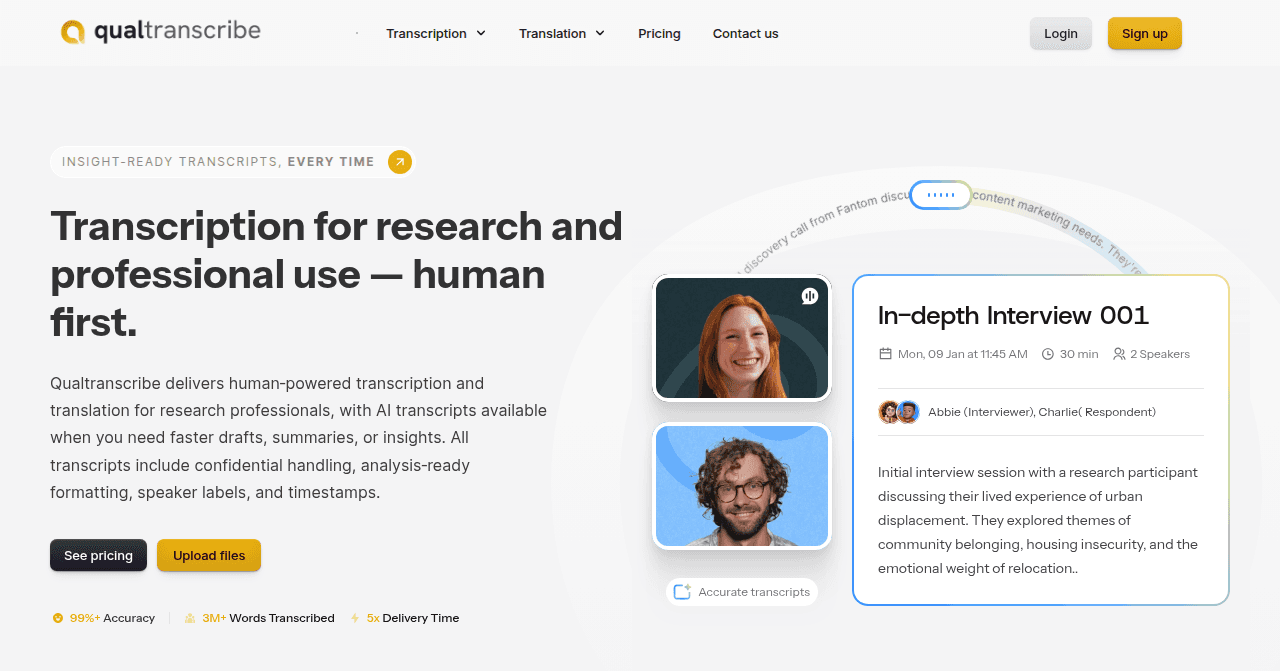Click the 30 min duration text
Image resolution: width=1280 pixels, height=671 pixels.
click(1079, 354)
